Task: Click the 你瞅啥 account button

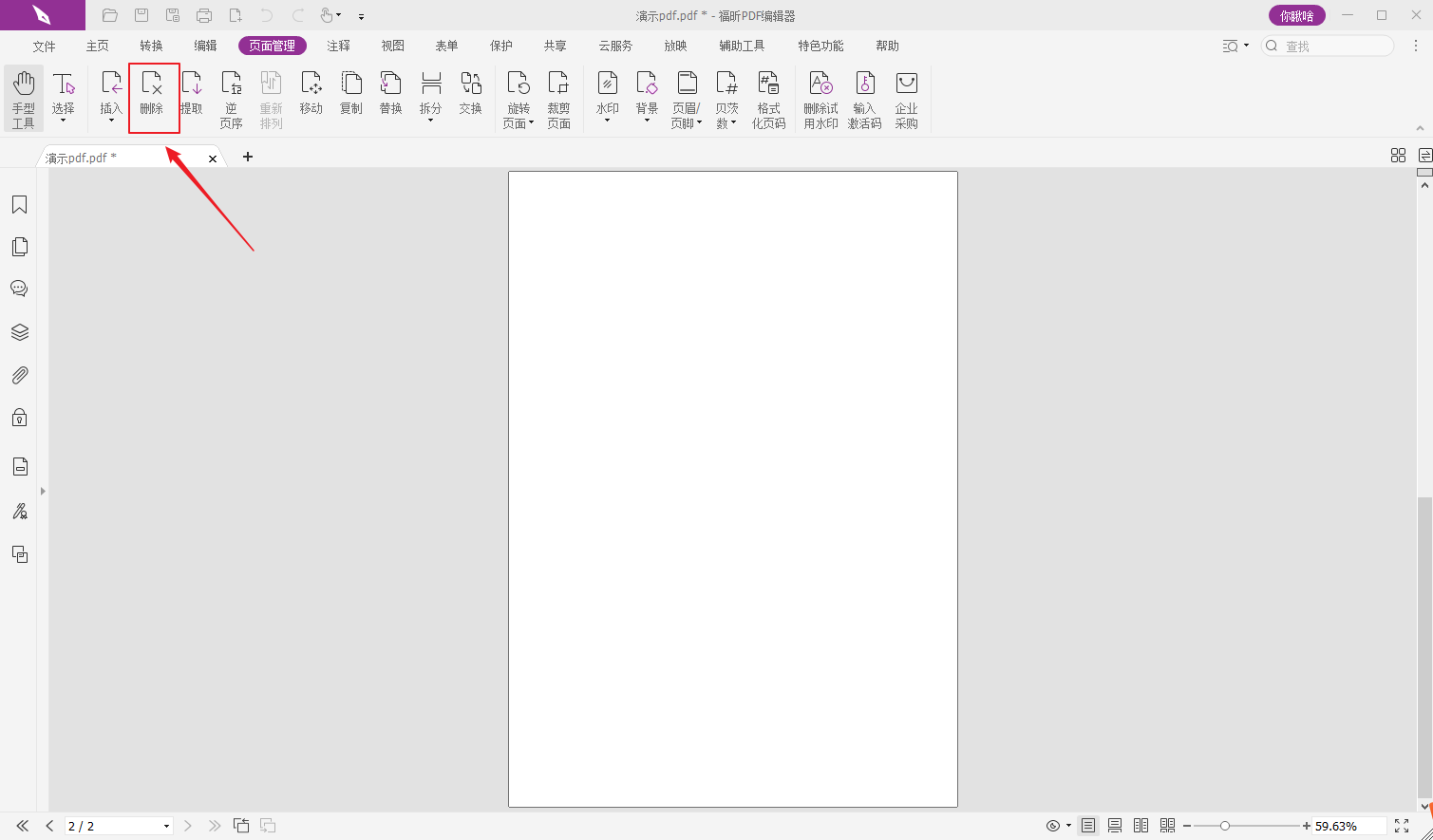Action: tap(1296, 15)
